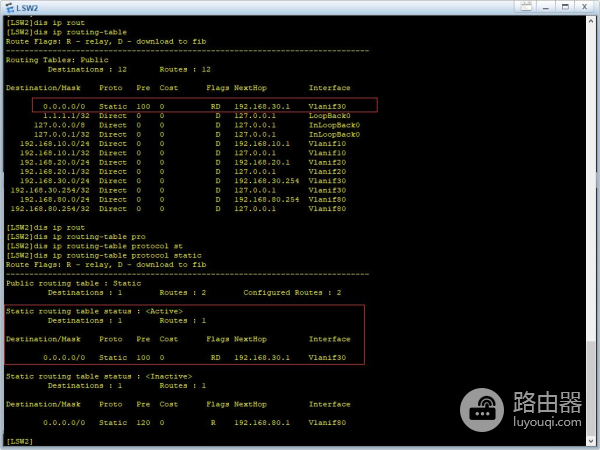Click the Inactive static routing table status line
Screen dimensions: 600x450
click(x=128, y=376)
